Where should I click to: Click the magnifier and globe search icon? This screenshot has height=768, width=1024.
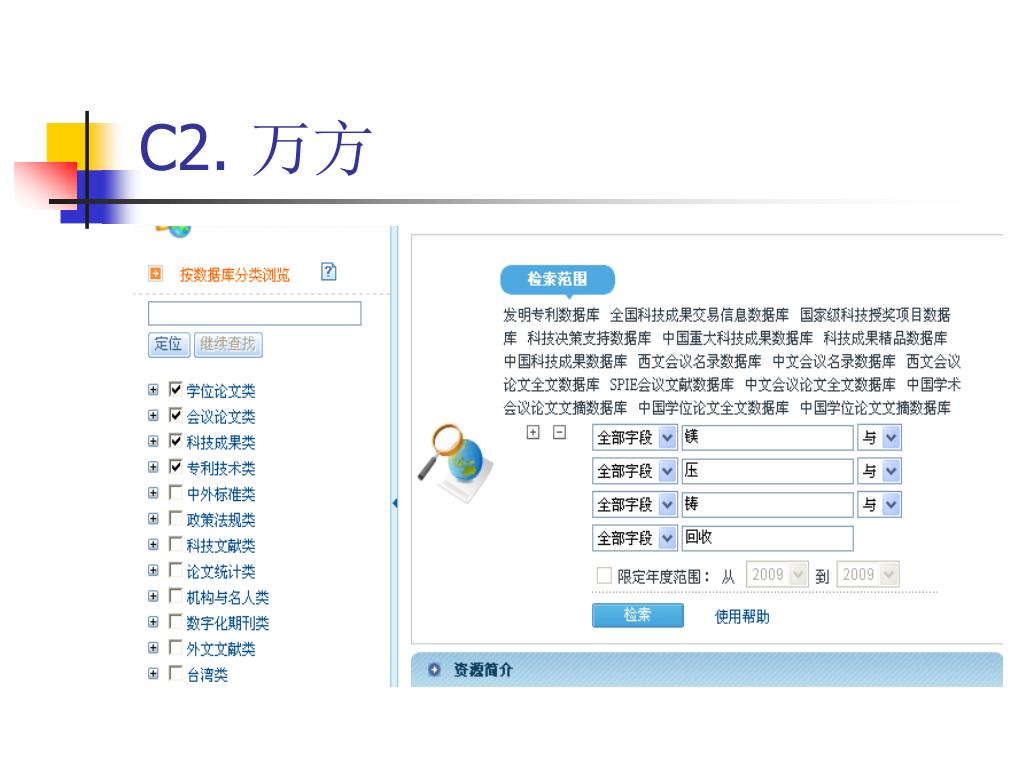point(454,462)
